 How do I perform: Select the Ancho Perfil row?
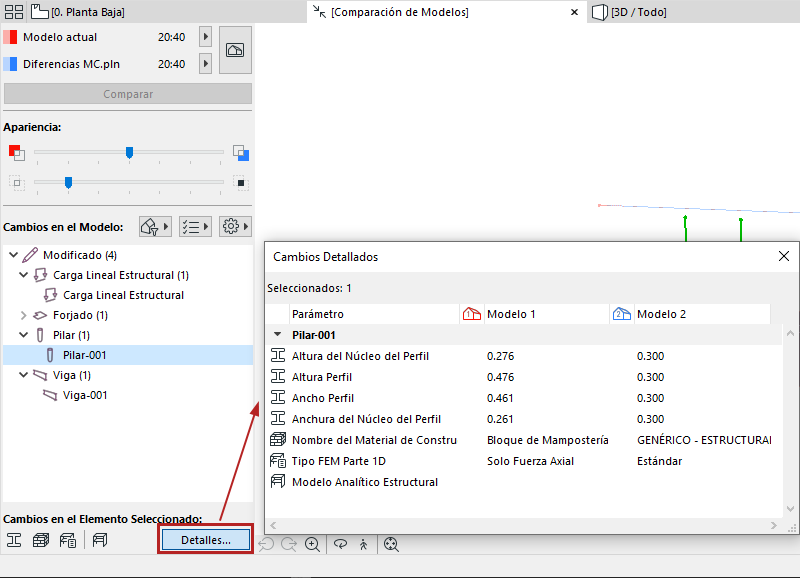click(x=523, y=398)
